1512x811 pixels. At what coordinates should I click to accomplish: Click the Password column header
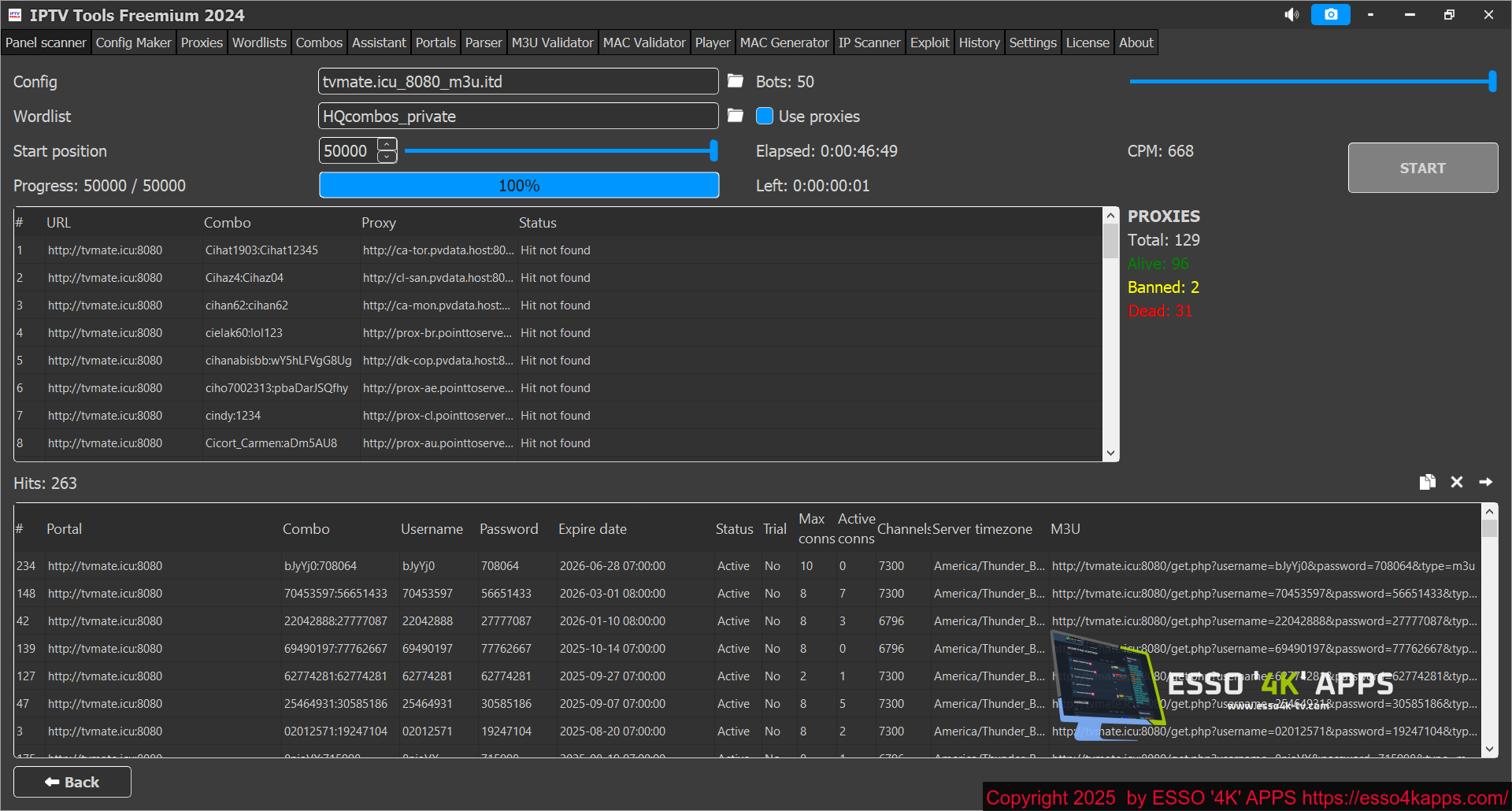click(x=509, y=529)
